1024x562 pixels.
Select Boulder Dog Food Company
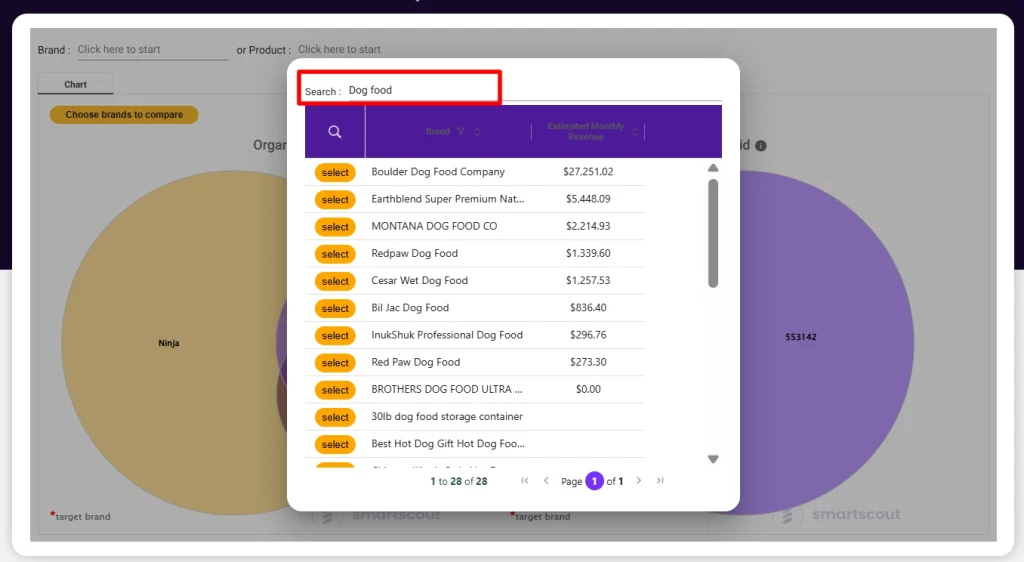tap(335, 172)
